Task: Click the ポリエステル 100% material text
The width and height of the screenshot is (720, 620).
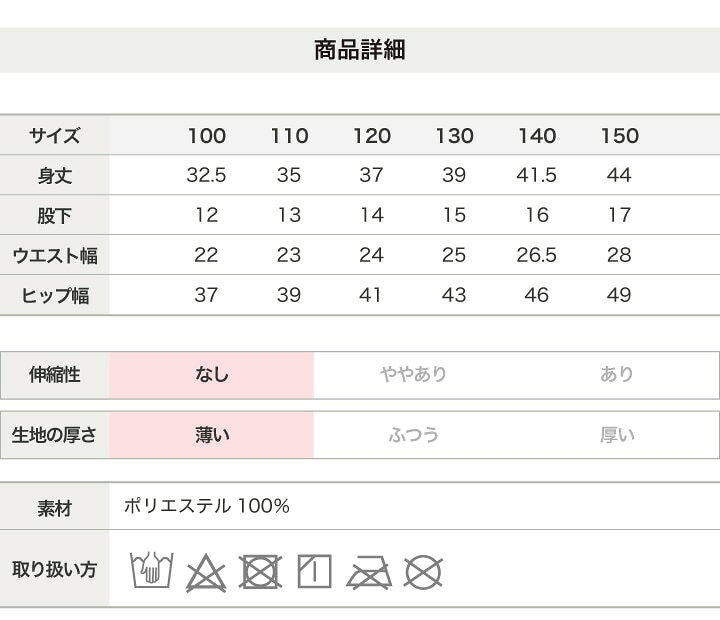Action: (207, 506)
